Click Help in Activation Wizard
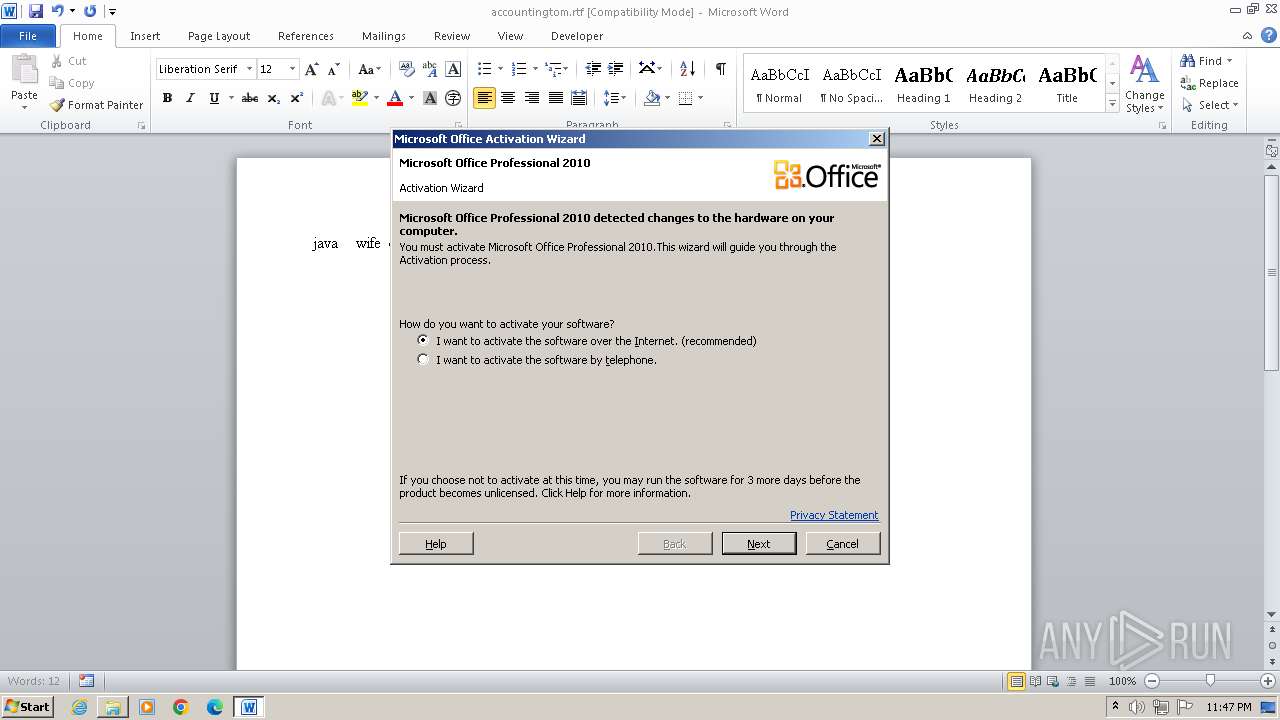1280x720 pixels. pos(436,543)
